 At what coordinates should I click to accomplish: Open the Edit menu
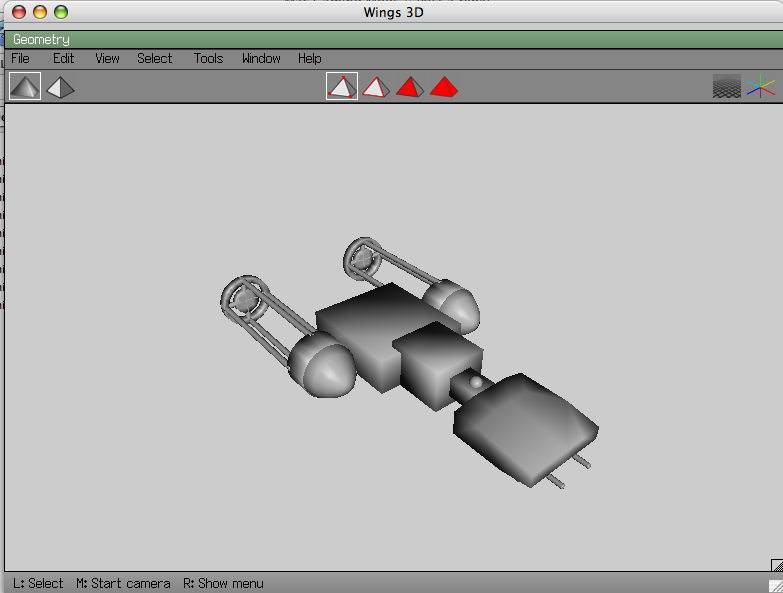click(x=63, y=59)
